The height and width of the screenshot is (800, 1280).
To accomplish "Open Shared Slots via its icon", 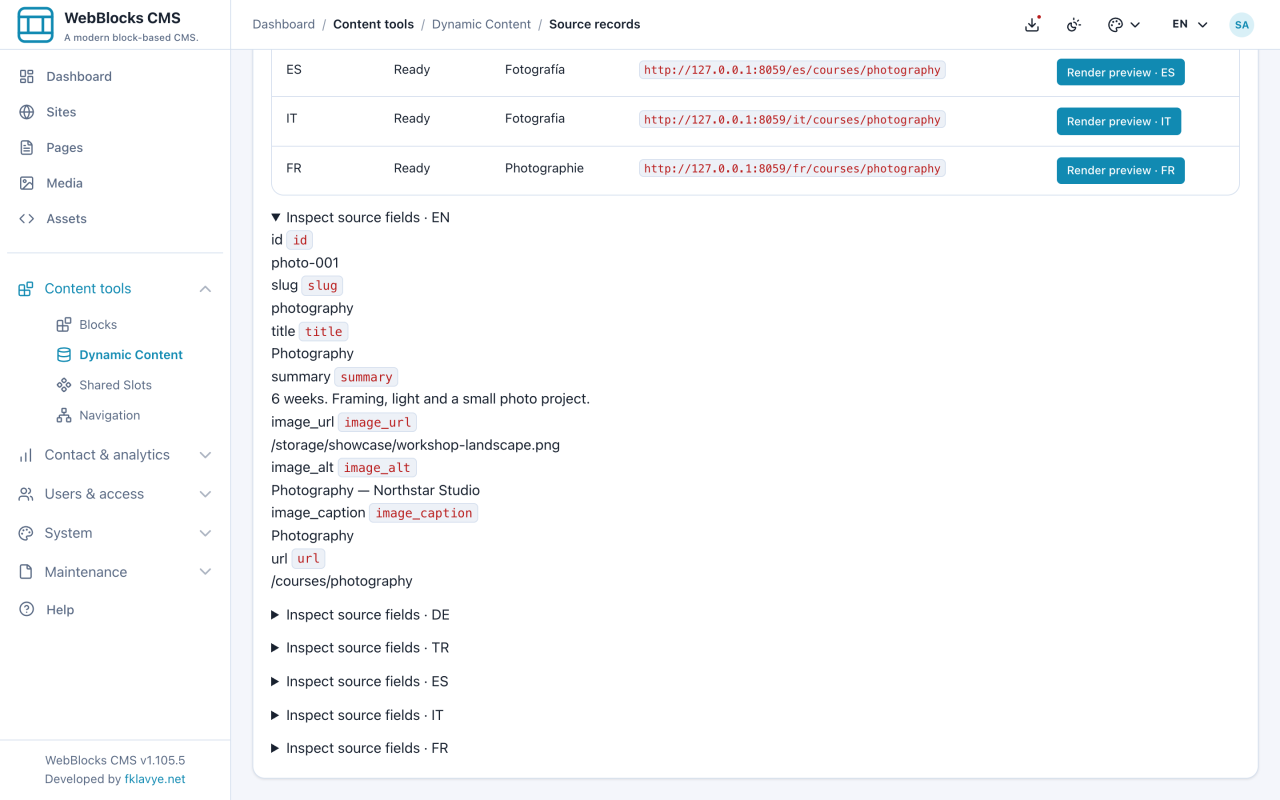I will click(x=64, y=385).
